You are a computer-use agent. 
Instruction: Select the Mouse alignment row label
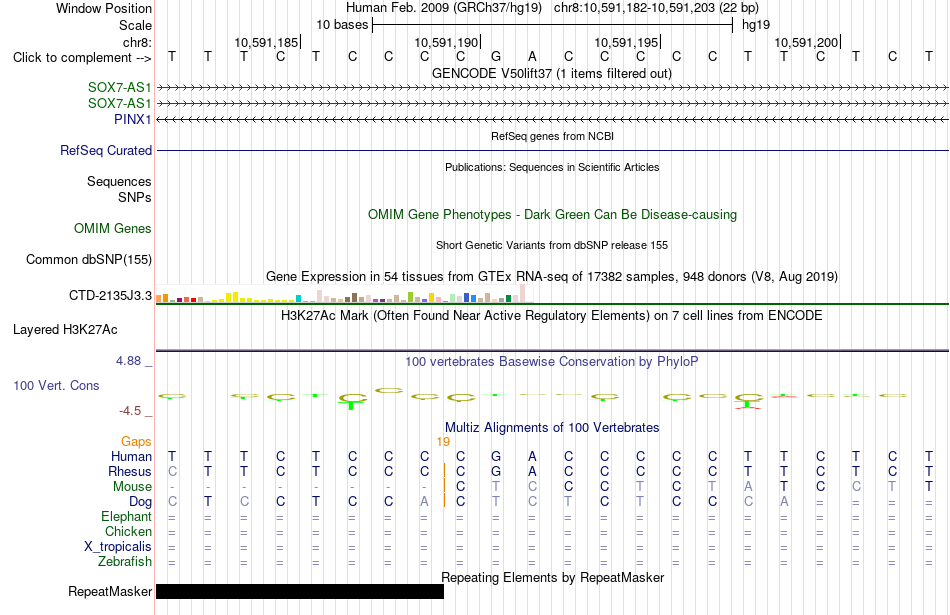pyautogui.click(x=132, y=487)
